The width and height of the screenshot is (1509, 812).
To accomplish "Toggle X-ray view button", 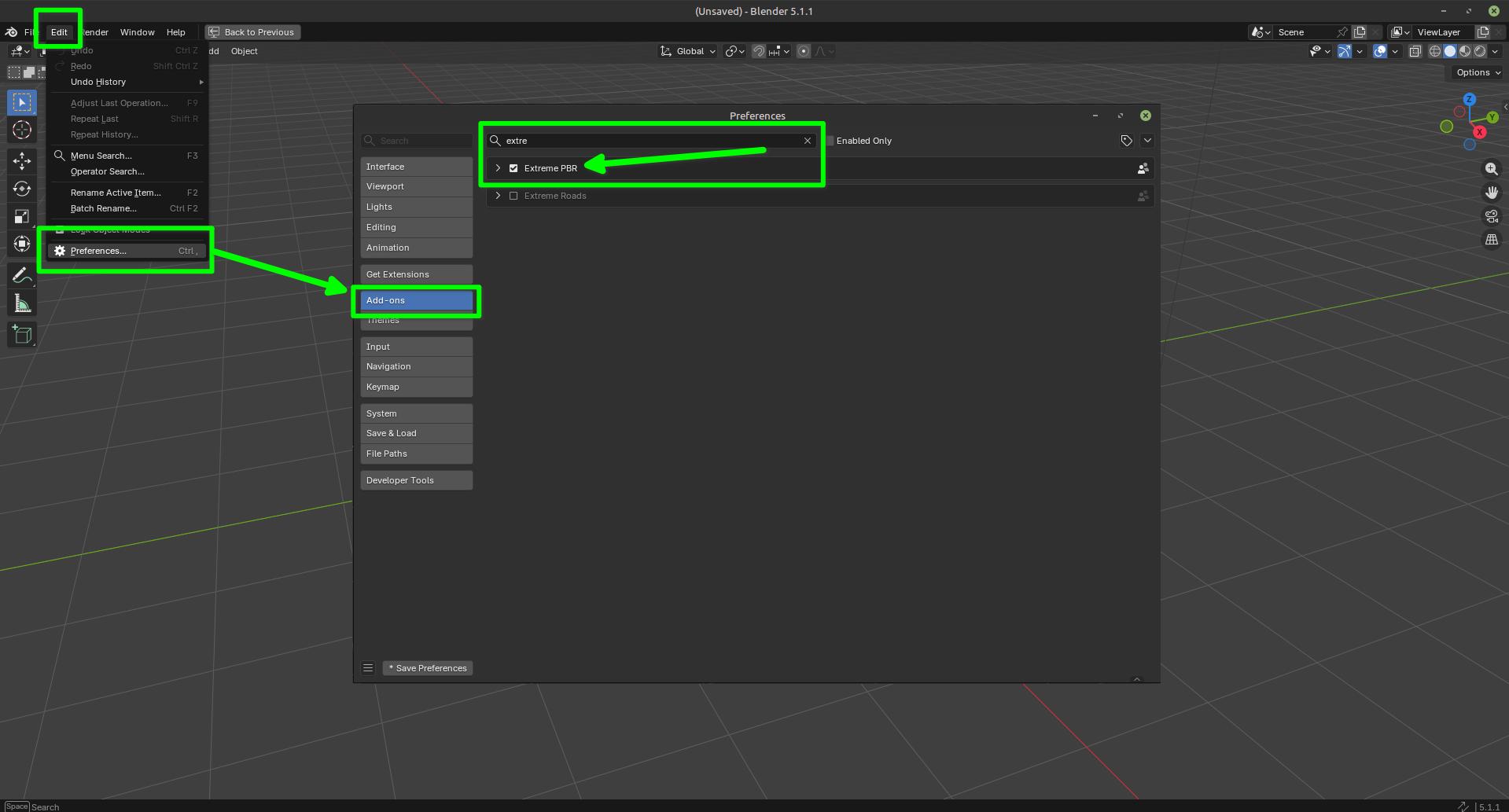I will (1415, 51).
